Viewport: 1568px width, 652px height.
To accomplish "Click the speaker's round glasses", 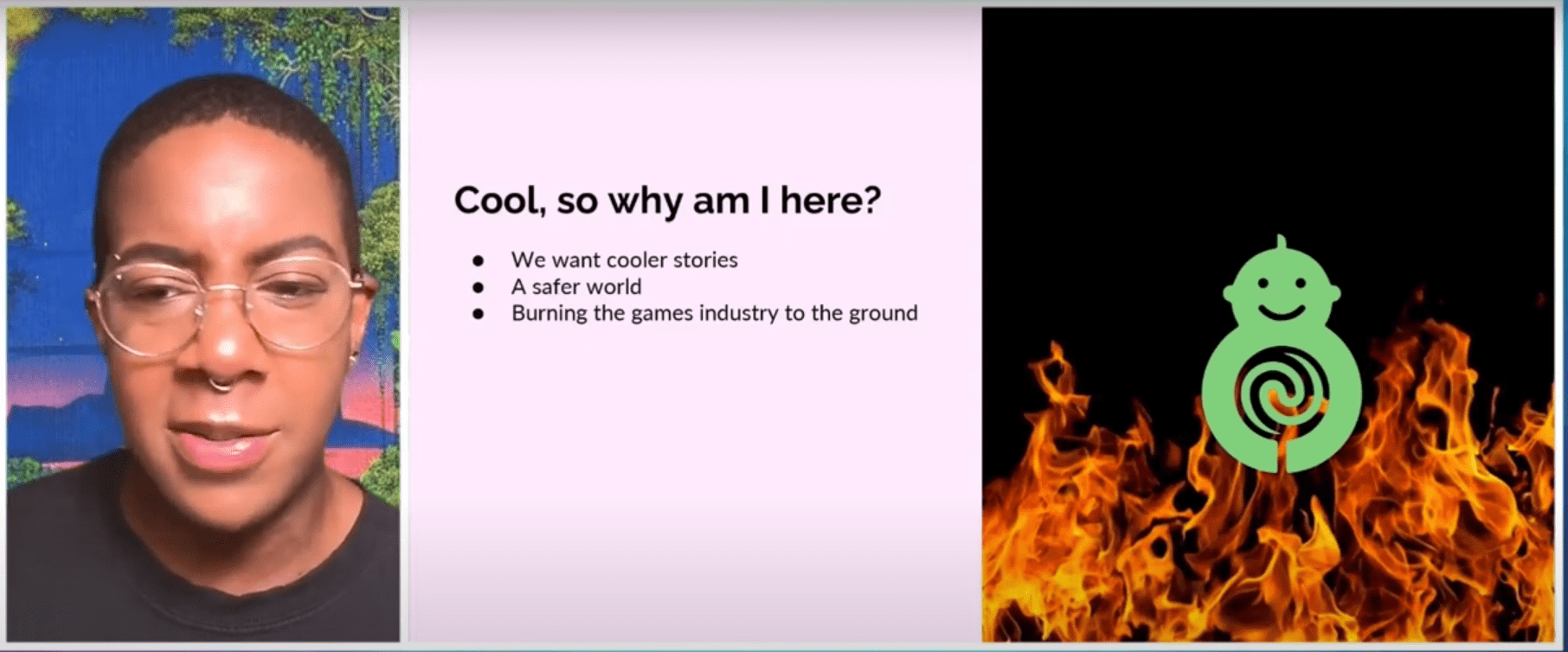I will (227, 303).
